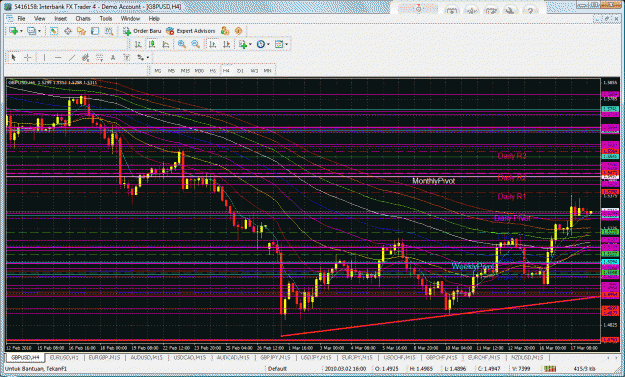Open the New Chart tool
Viewport: 625px width, 377px height.
[x=13, y=31]
